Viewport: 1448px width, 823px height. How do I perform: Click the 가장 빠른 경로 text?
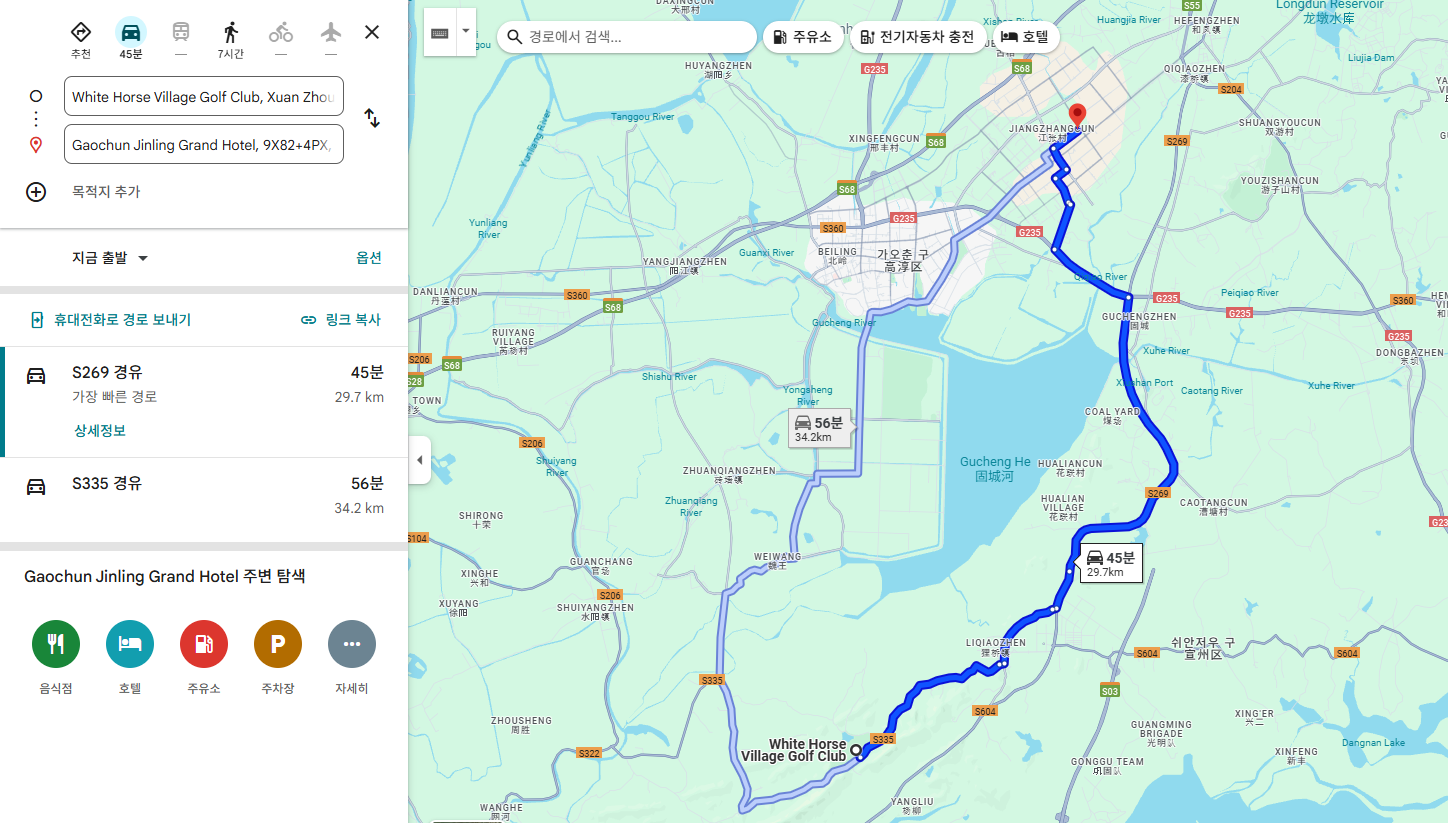point(114,397)
